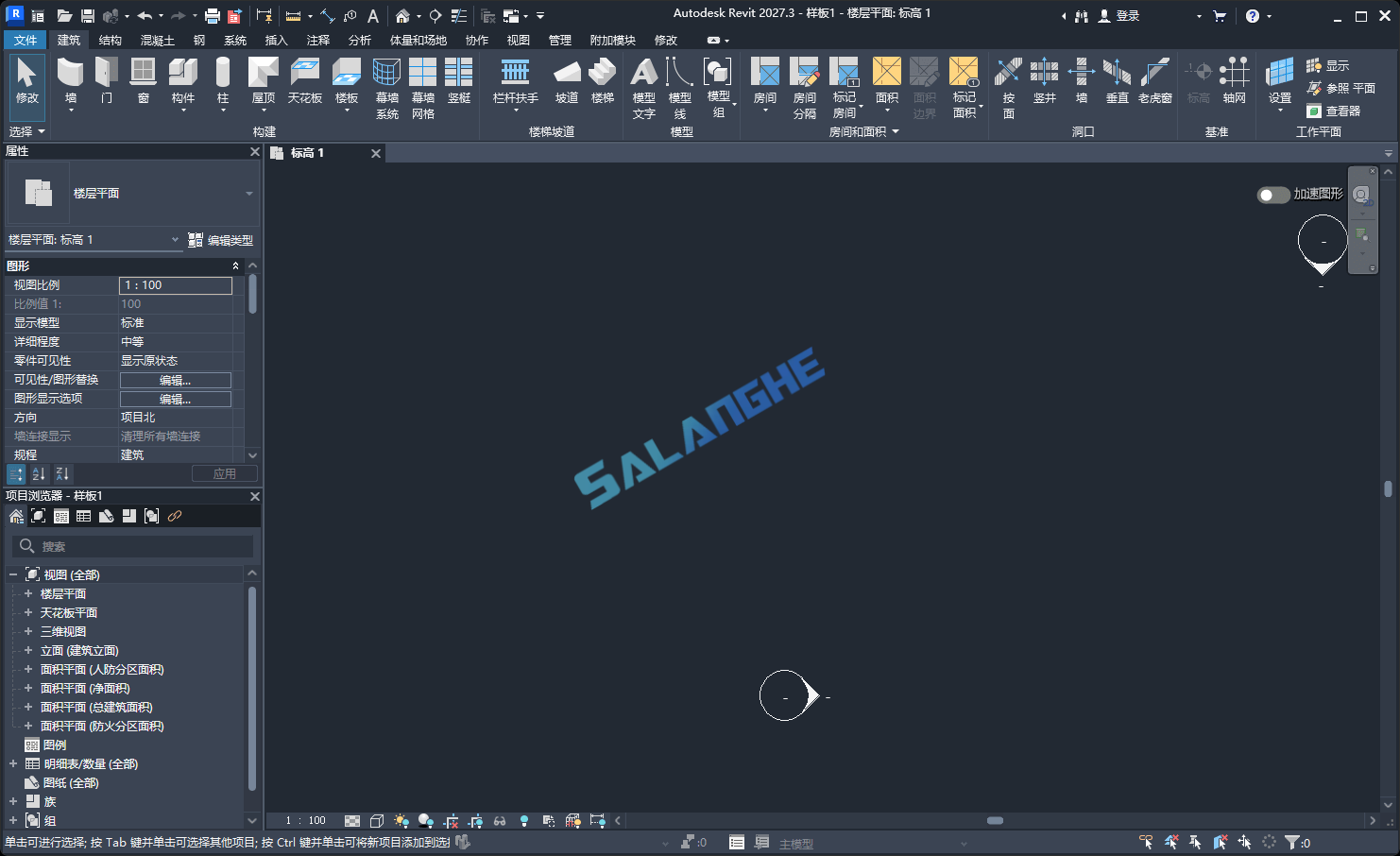The width and height of the screenshot is (1400, 856).
Task: Select the 天花板 (Ceiling) tool
Action: point(305,81)
